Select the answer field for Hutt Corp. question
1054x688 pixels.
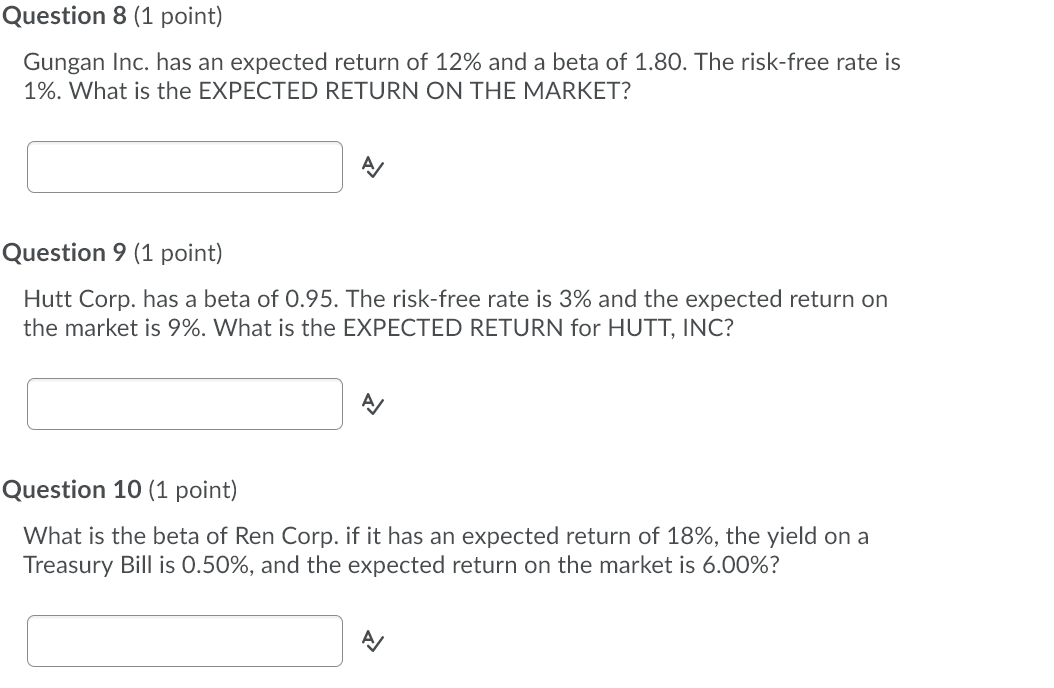[x=184, y=404]
